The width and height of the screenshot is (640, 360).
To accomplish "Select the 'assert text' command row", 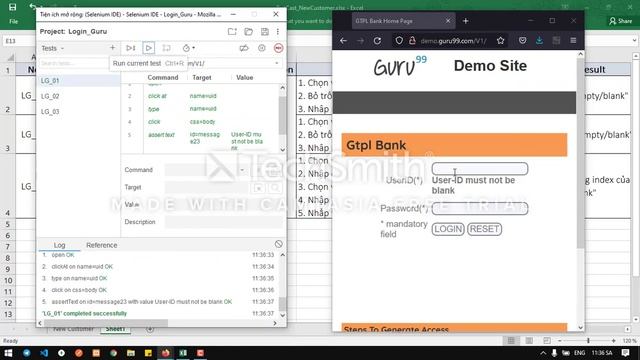I will (201, 140).
